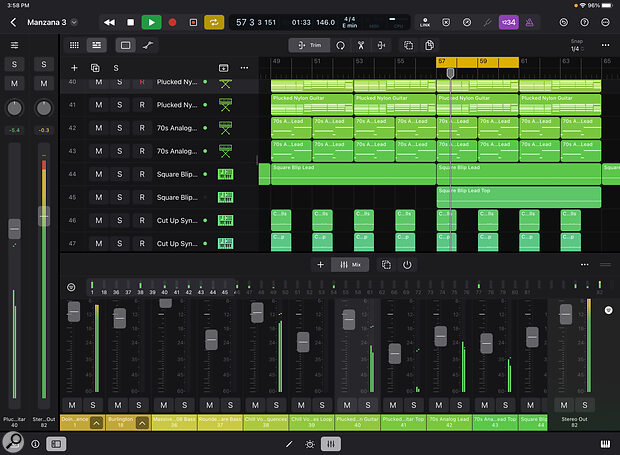Start playback with the green Play button

click(151, 23)
